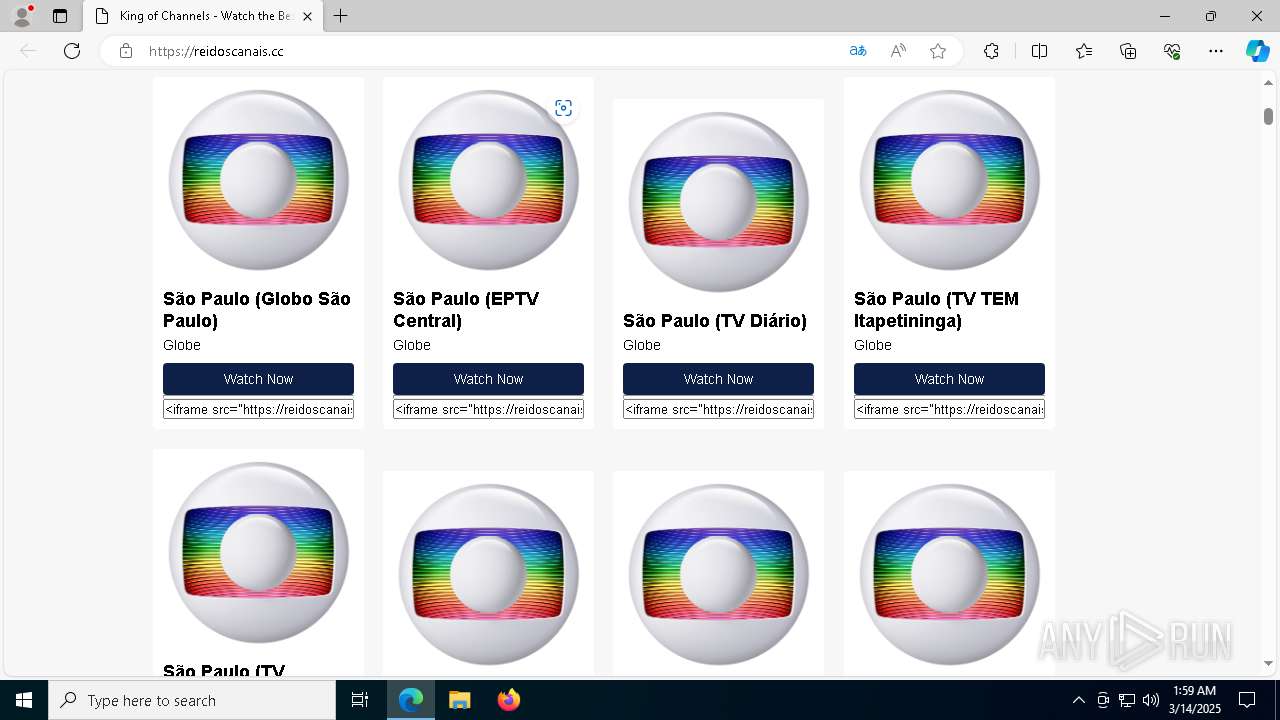
Task: Open Microsoft Edge from the taskbar
Action: pos(411,700)
